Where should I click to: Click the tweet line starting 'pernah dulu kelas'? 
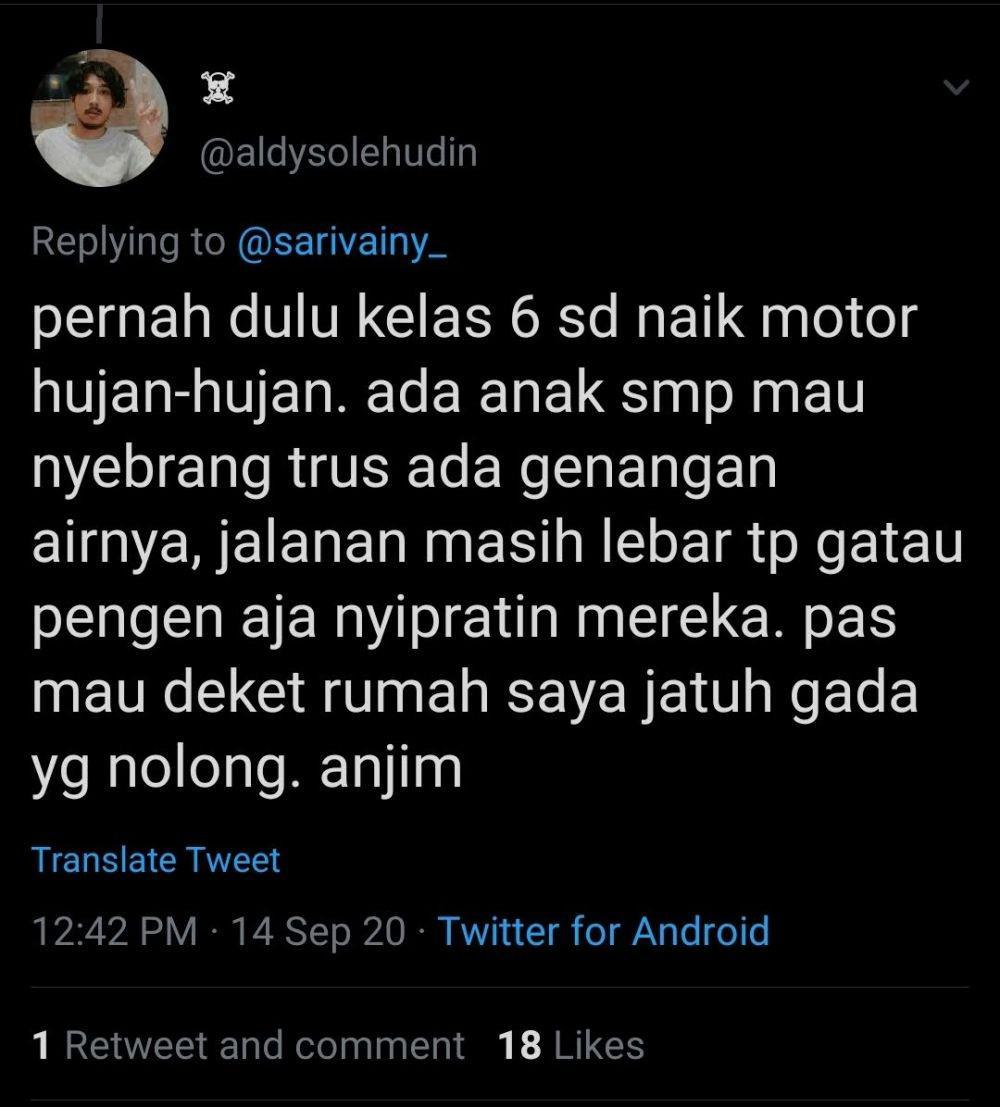pos(475,319)
